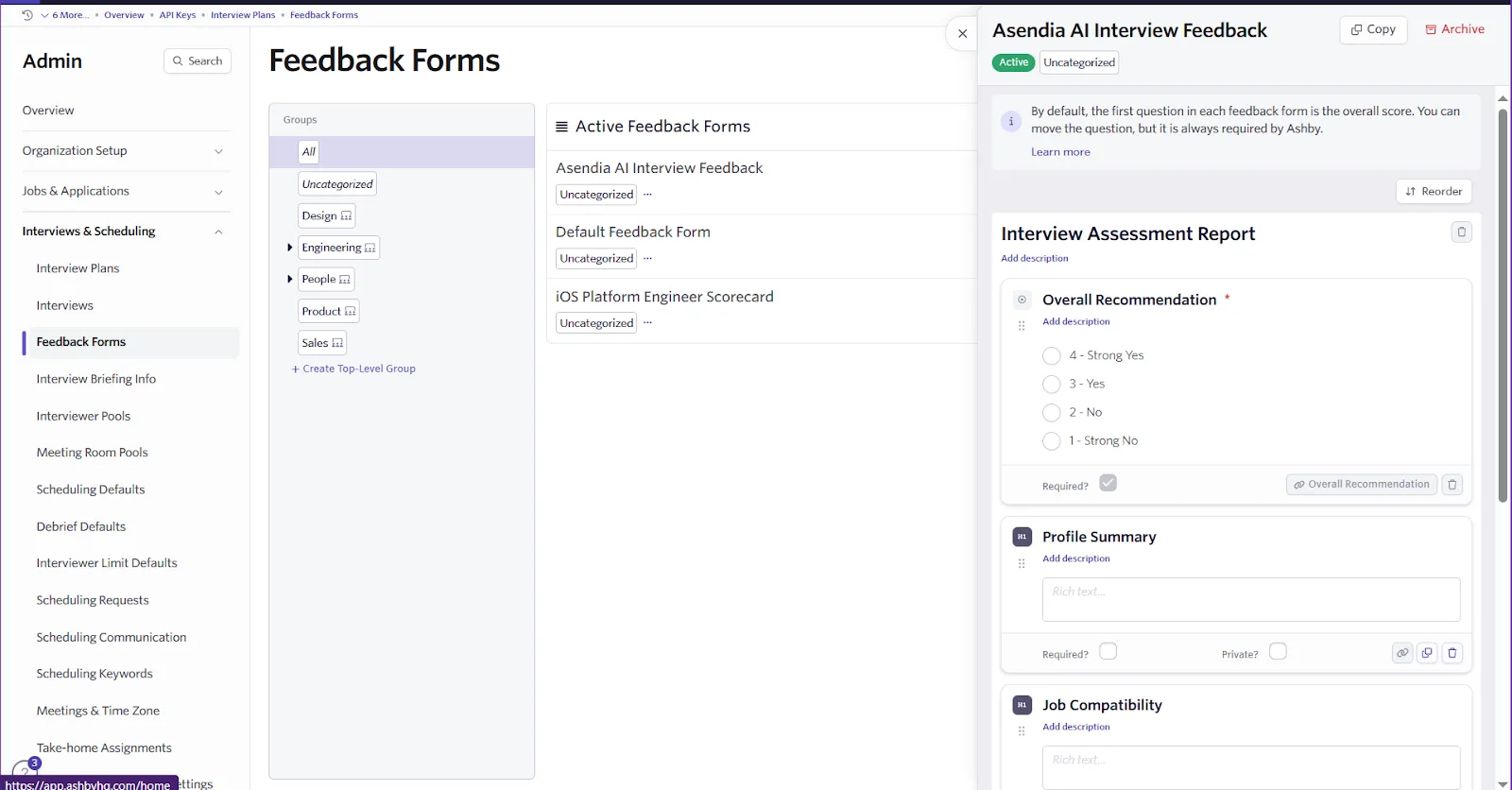Select the '1 - Strong No' radio option
Viewport: 1512px width, 790px height.
pyautogui.click(x=1051, y=441)
